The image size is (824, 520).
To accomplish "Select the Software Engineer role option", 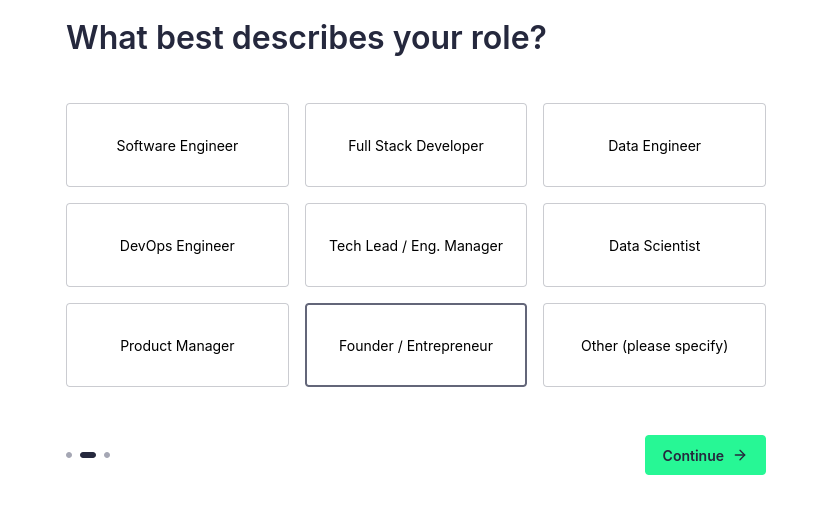I will click(177, 145).
